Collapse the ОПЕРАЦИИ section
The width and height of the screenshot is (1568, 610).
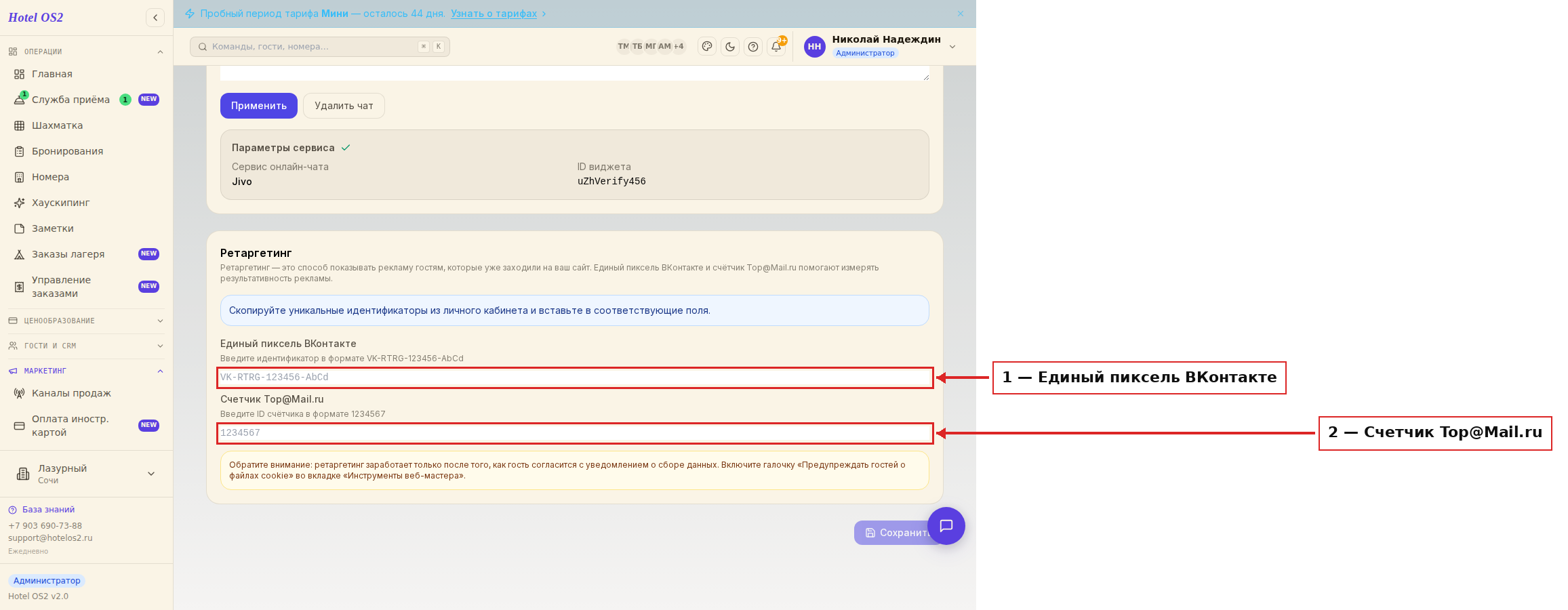point(87,52)
